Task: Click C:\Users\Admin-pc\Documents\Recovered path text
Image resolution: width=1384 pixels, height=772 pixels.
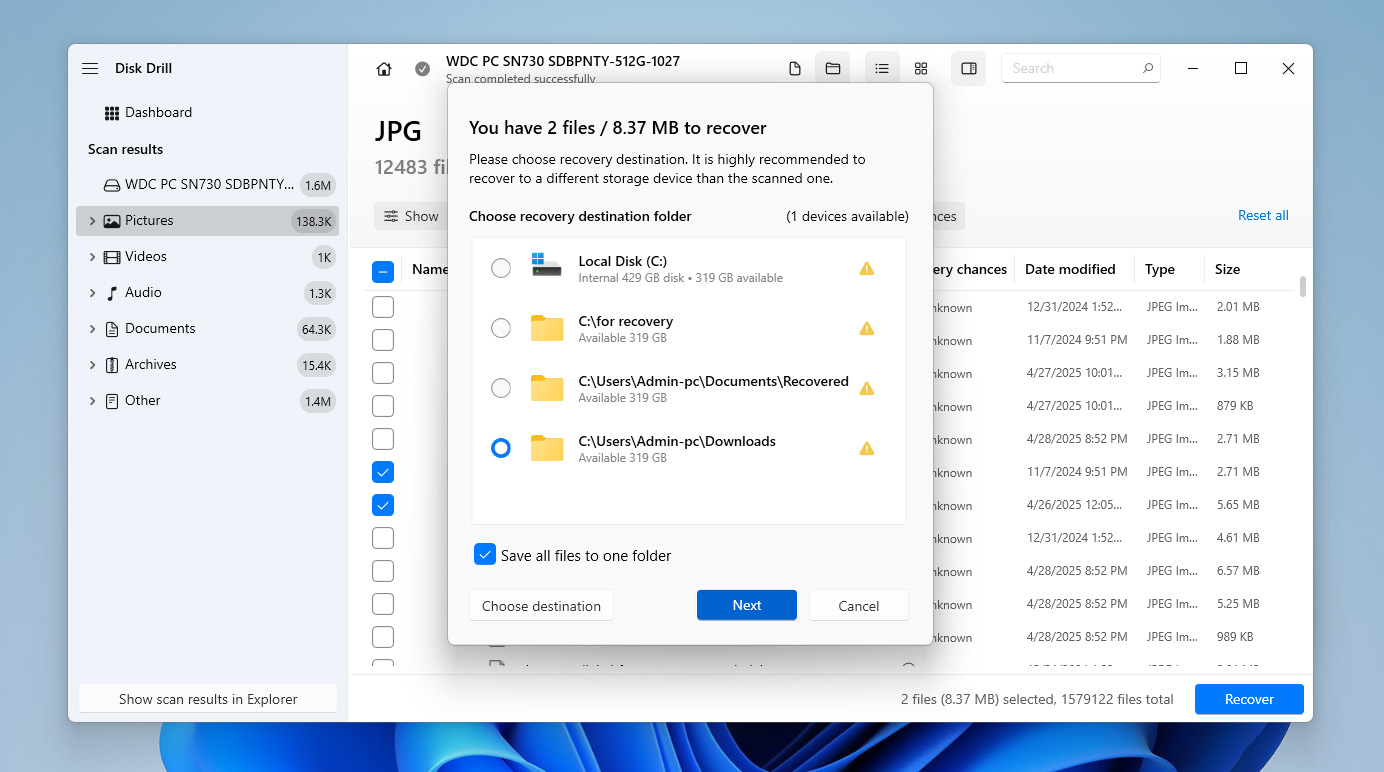Action: coord(713,381)
